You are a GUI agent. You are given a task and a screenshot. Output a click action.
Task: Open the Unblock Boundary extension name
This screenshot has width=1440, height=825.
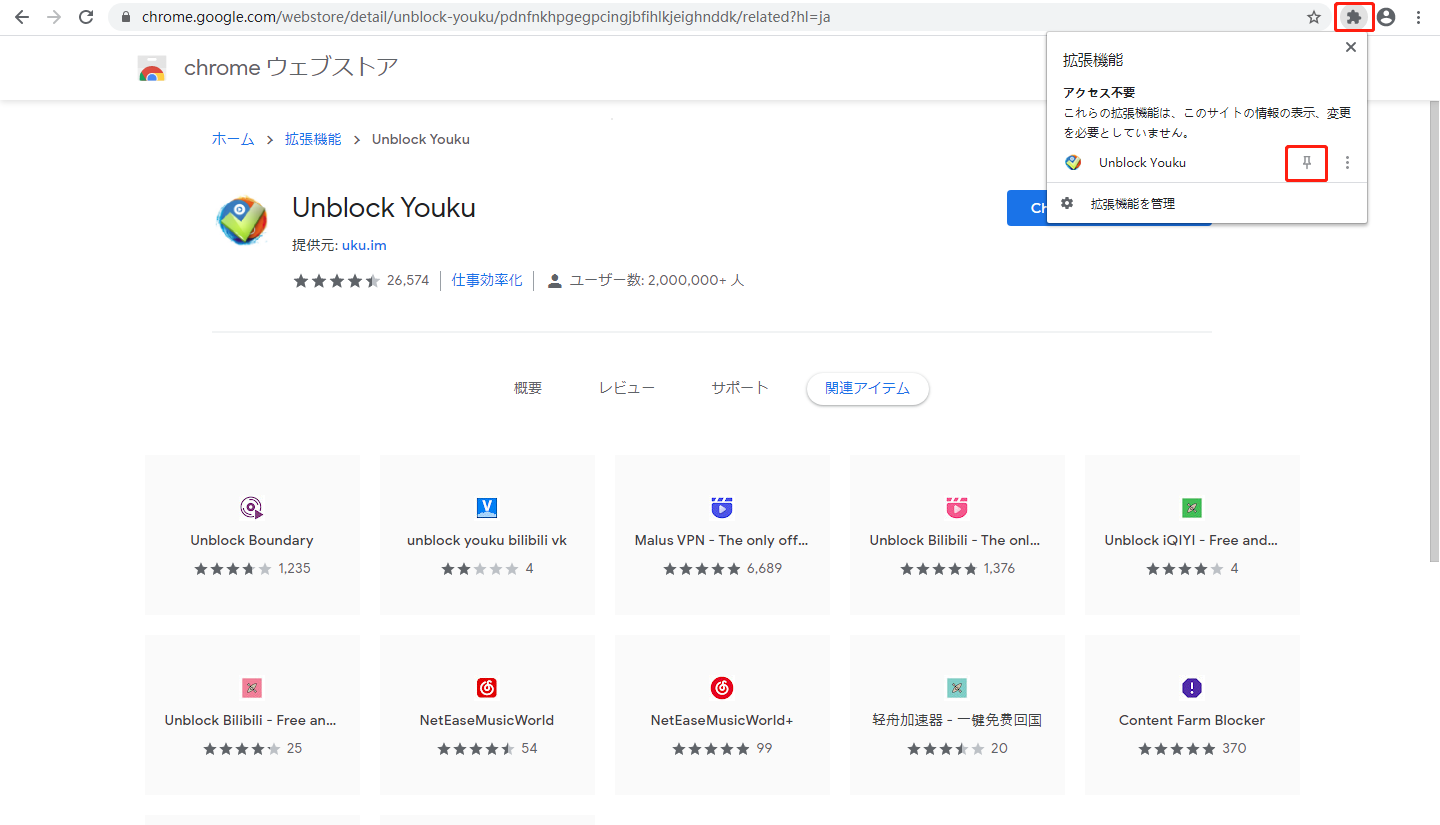[x=252, y=541]
